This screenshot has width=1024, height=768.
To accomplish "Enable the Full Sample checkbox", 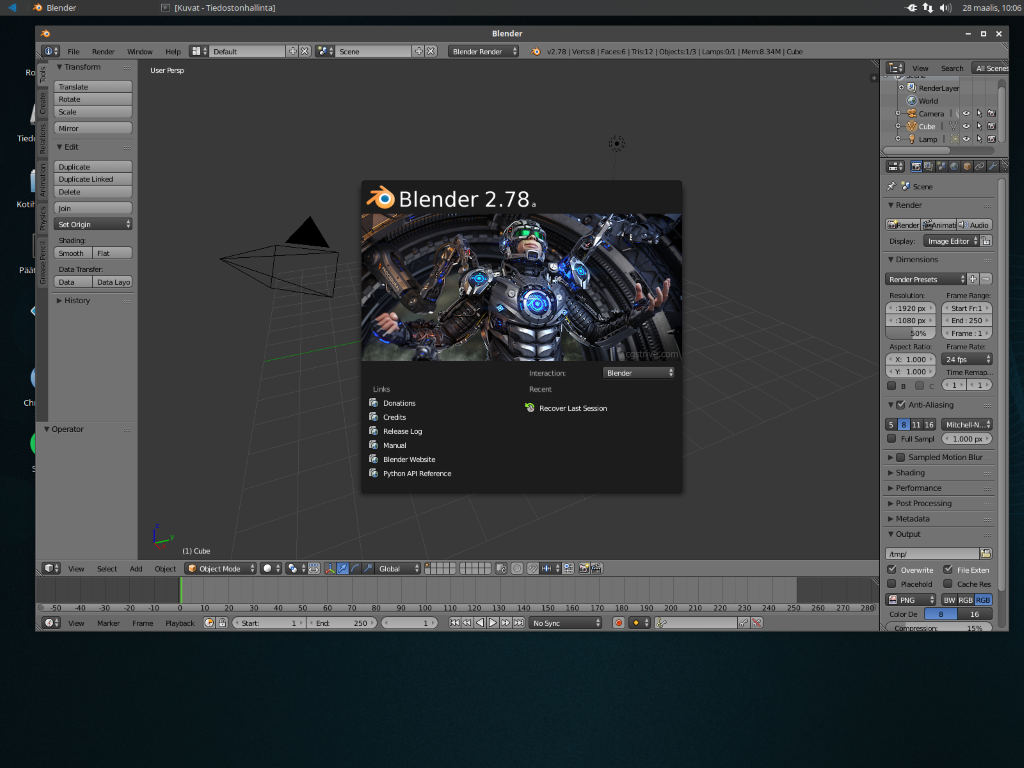I will pos(891,439).
